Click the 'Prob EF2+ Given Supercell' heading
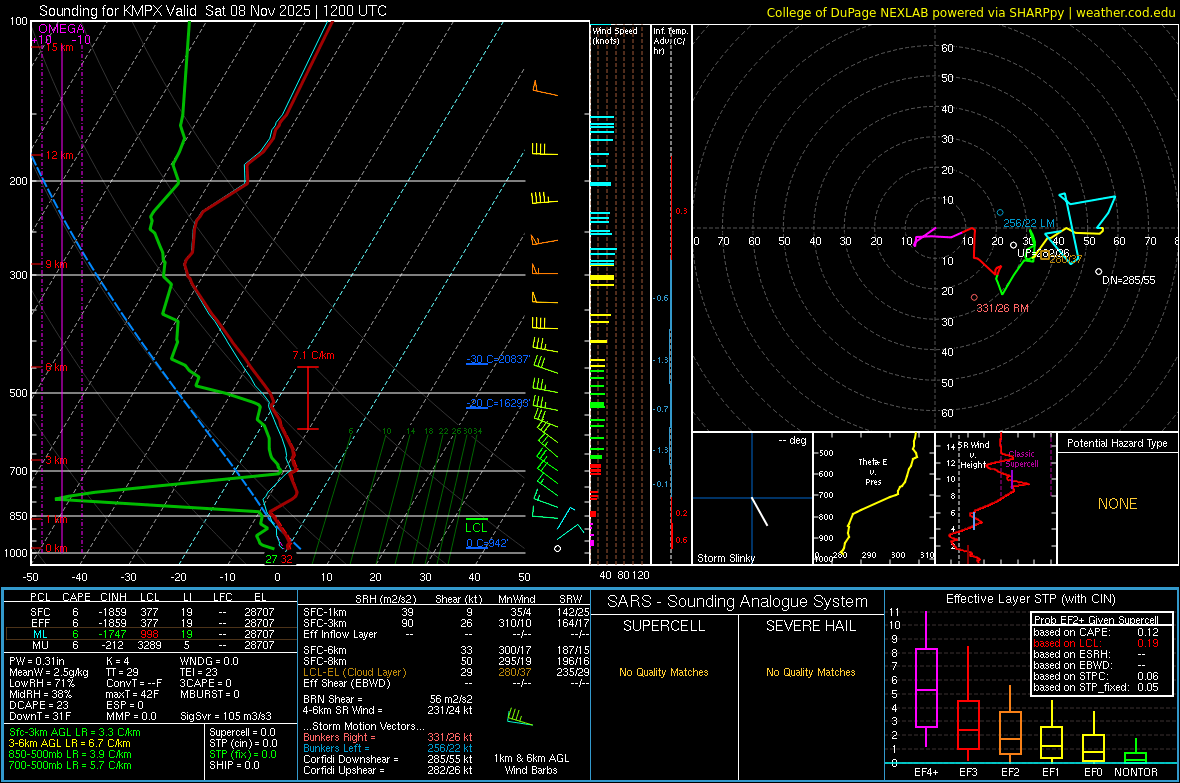This screenshot has width=1180, height=783. [1096, 620]
